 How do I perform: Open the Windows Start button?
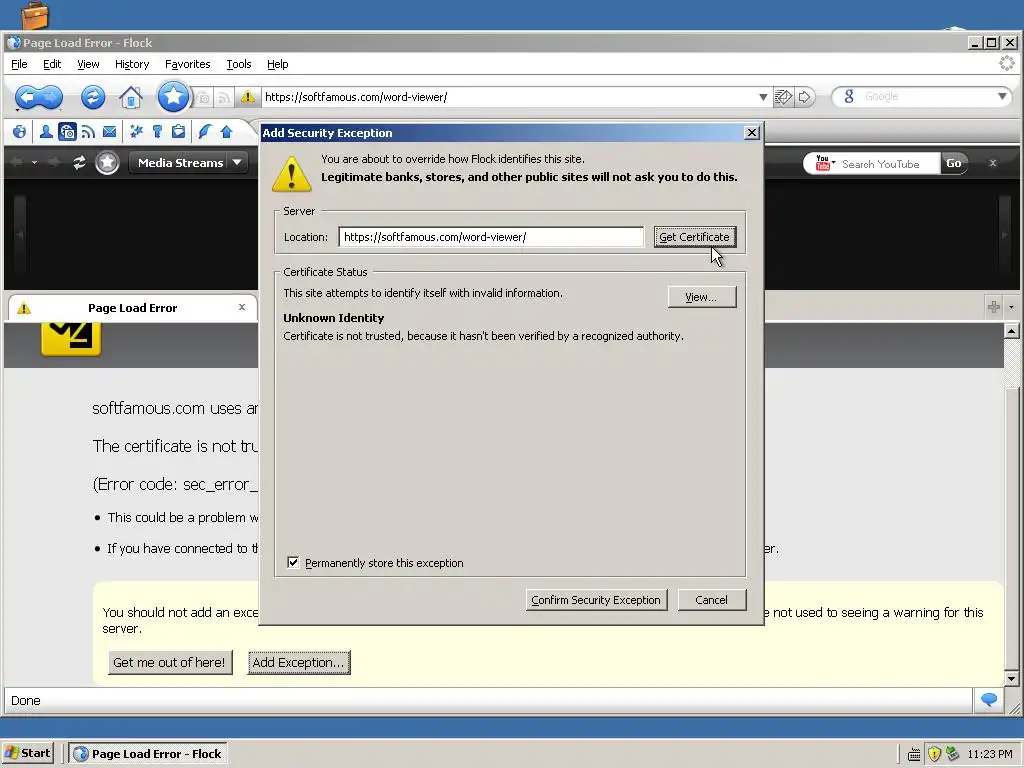point(27,754)
